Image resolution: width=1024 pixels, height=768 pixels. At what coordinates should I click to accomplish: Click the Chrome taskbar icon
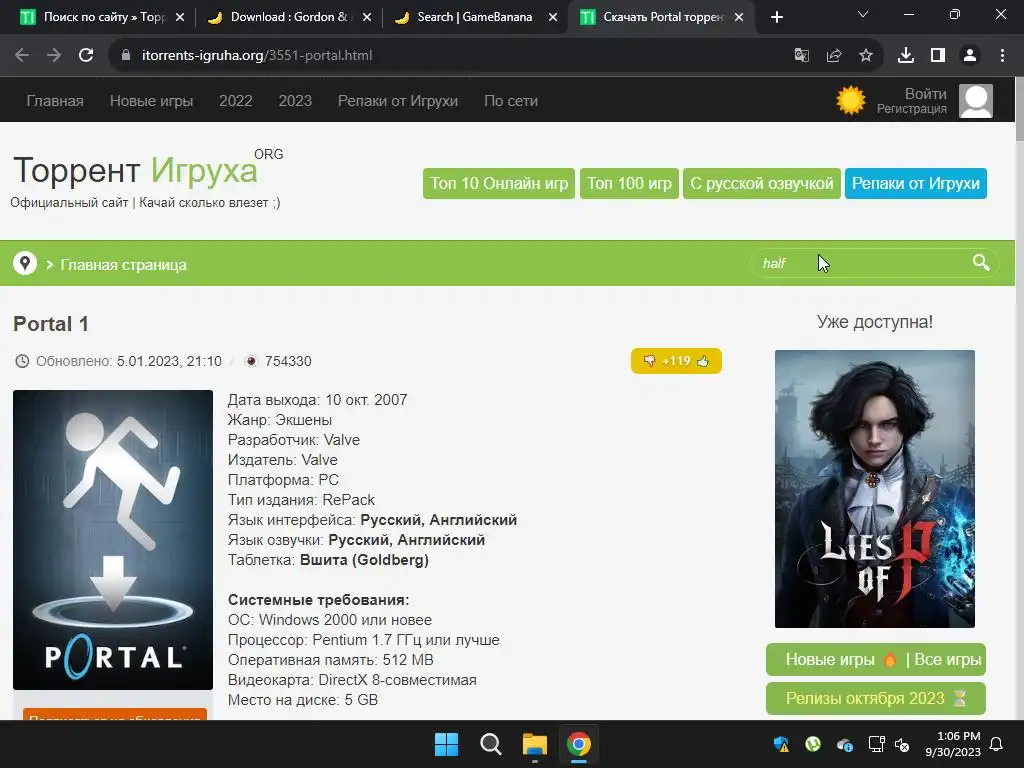point(579,744)
